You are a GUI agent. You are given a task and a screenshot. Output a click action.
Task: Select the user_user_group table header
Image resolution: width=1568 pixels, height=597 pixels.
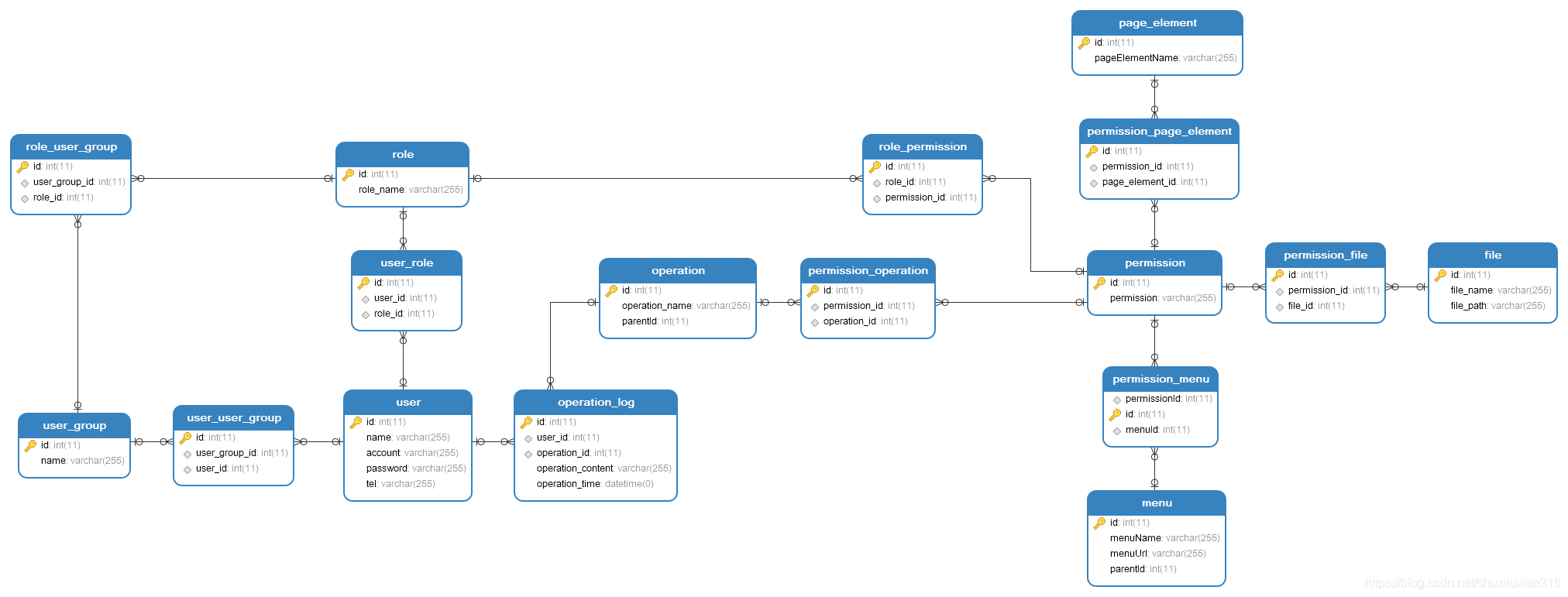[234, 418]
